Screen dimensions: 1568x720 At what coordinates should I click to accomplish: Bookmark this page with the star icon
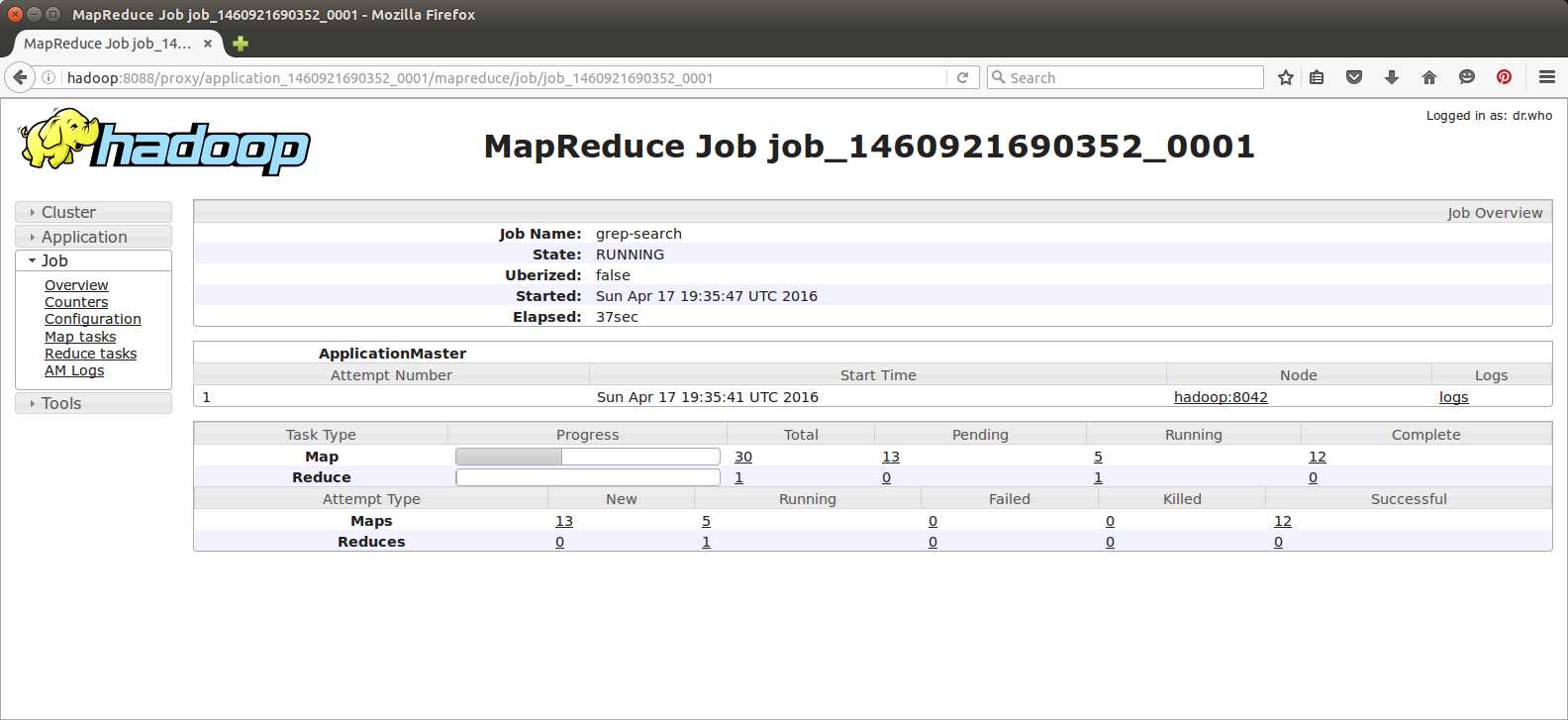click(1286, 77)
